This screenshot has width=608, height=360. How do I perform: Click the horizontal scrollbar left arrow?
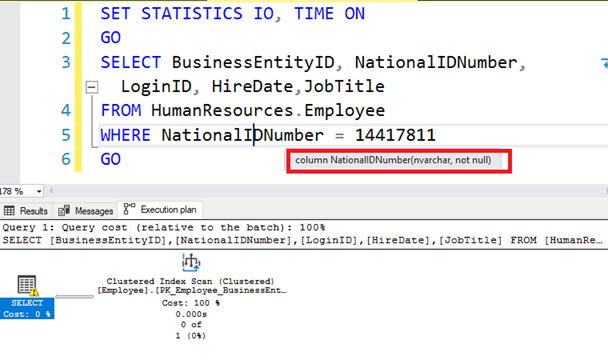[51, 191]
